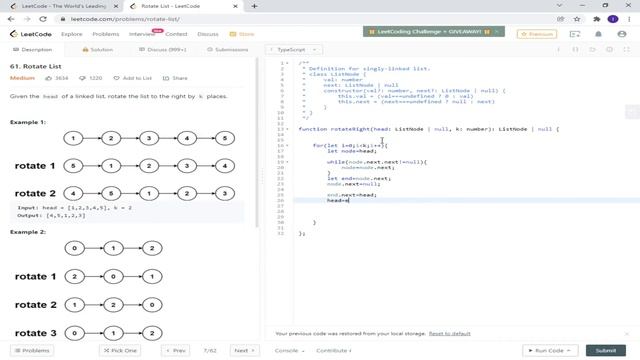The width and height of the screenshot is (640, 360).
Task: Click the editor info icon
Action: click(x=558, y=49)
